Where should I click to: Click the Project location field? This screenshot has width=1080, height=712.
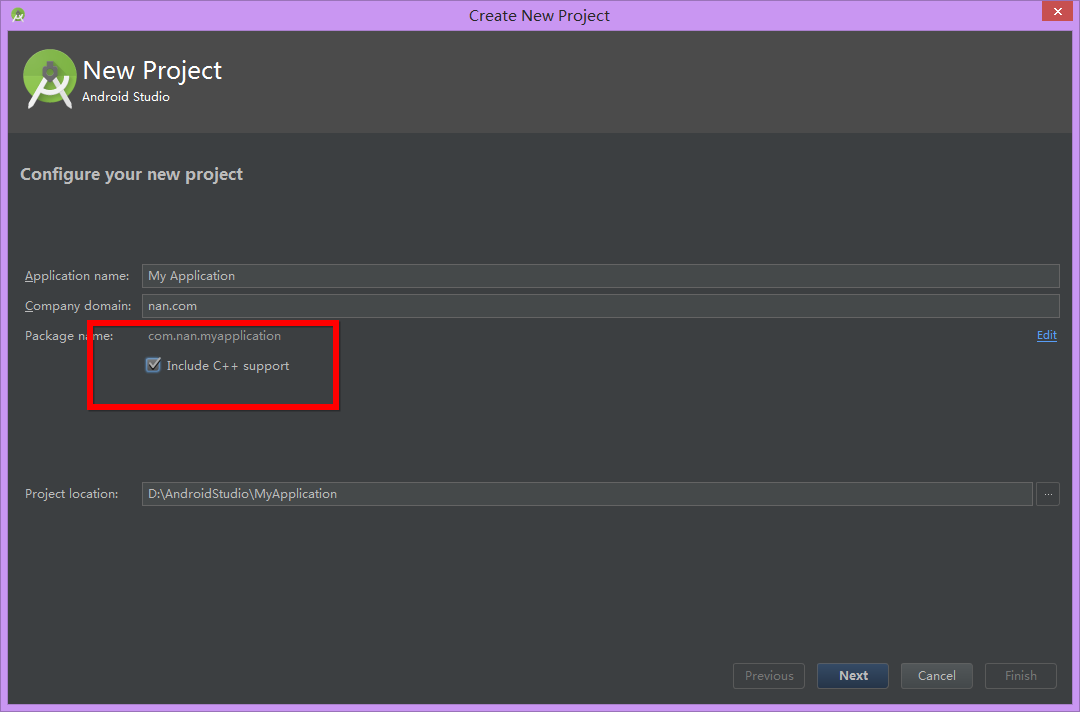587,494
